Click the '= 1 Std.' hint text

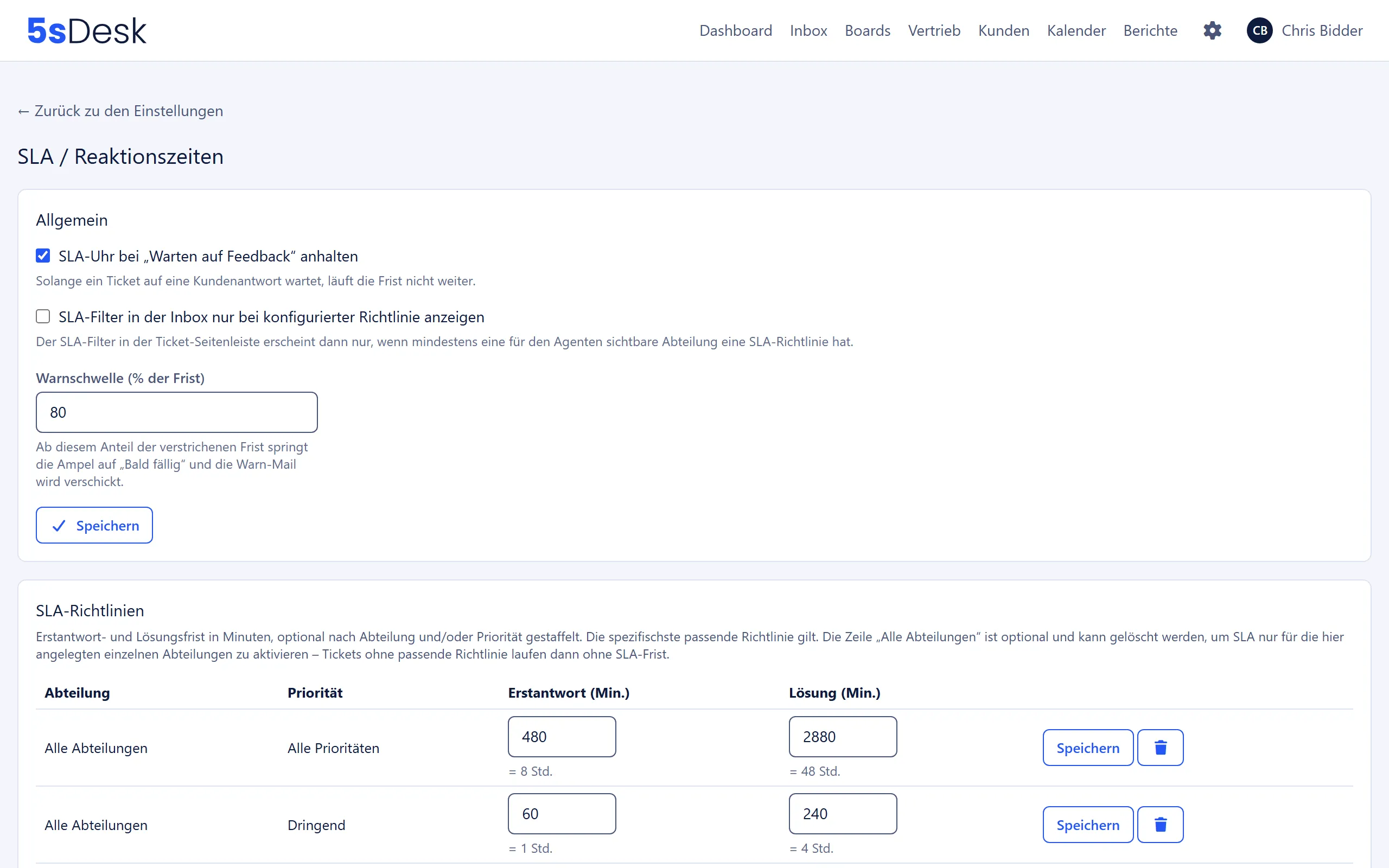(x=530, y=848)
